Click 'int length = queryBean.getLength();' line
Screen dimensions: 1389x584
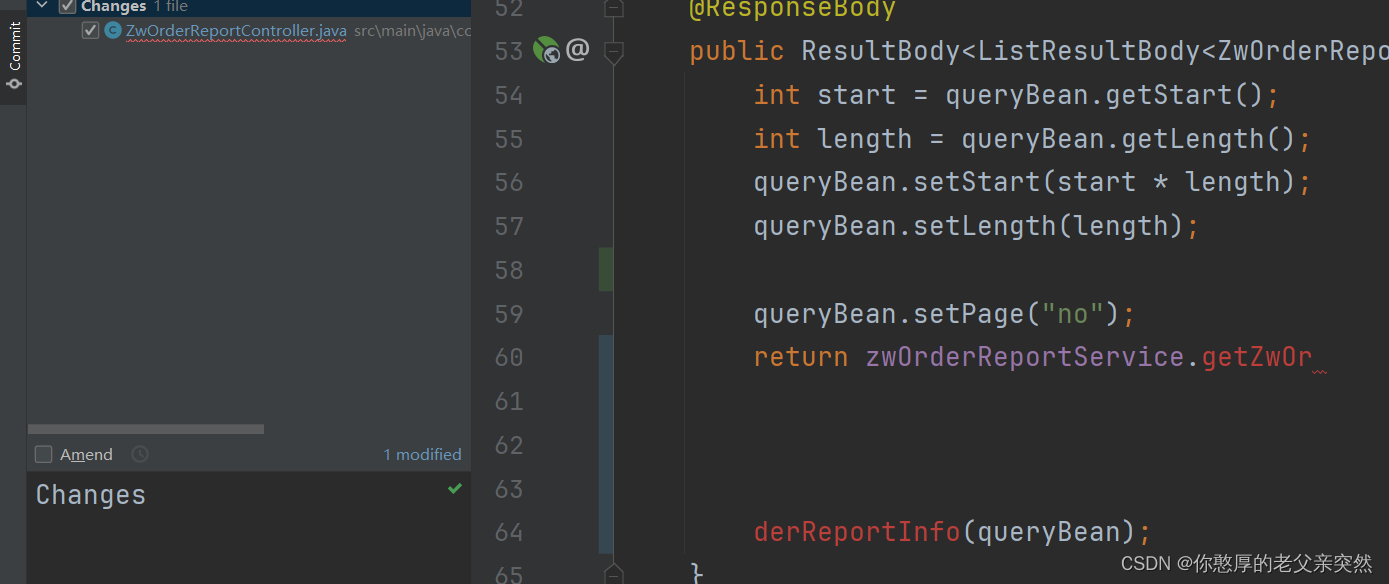1032,140
